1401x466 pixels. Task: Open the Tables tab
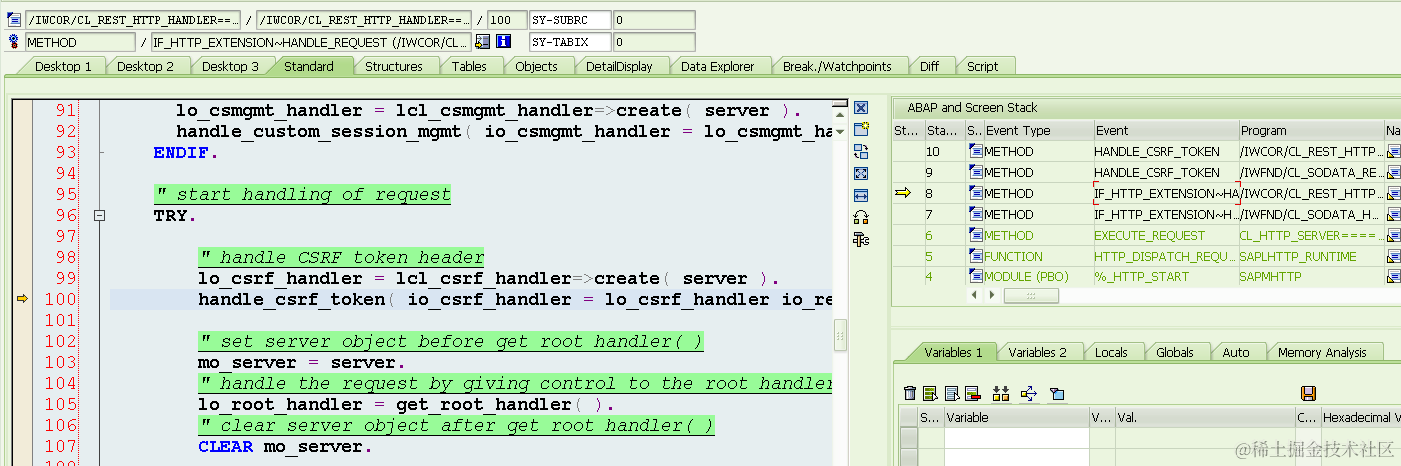pos(468,66)
